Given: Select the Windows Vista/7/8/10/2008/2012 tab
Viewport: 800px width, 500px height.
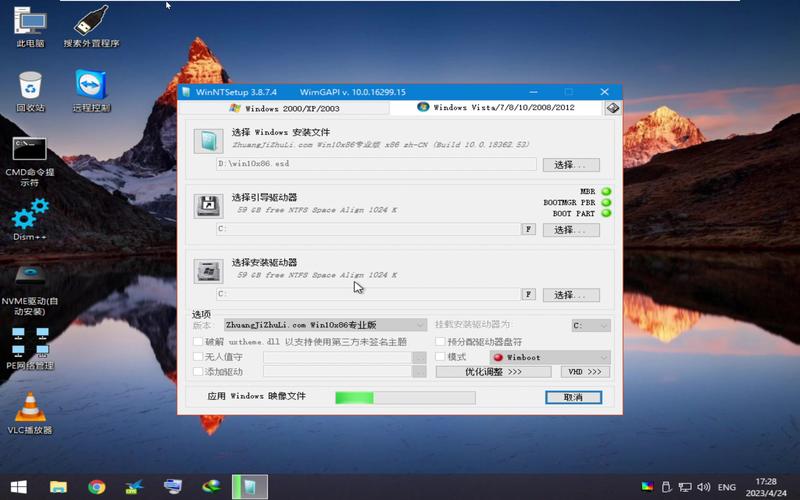Looking at the screenshot, I should click(x=496, y=108).
